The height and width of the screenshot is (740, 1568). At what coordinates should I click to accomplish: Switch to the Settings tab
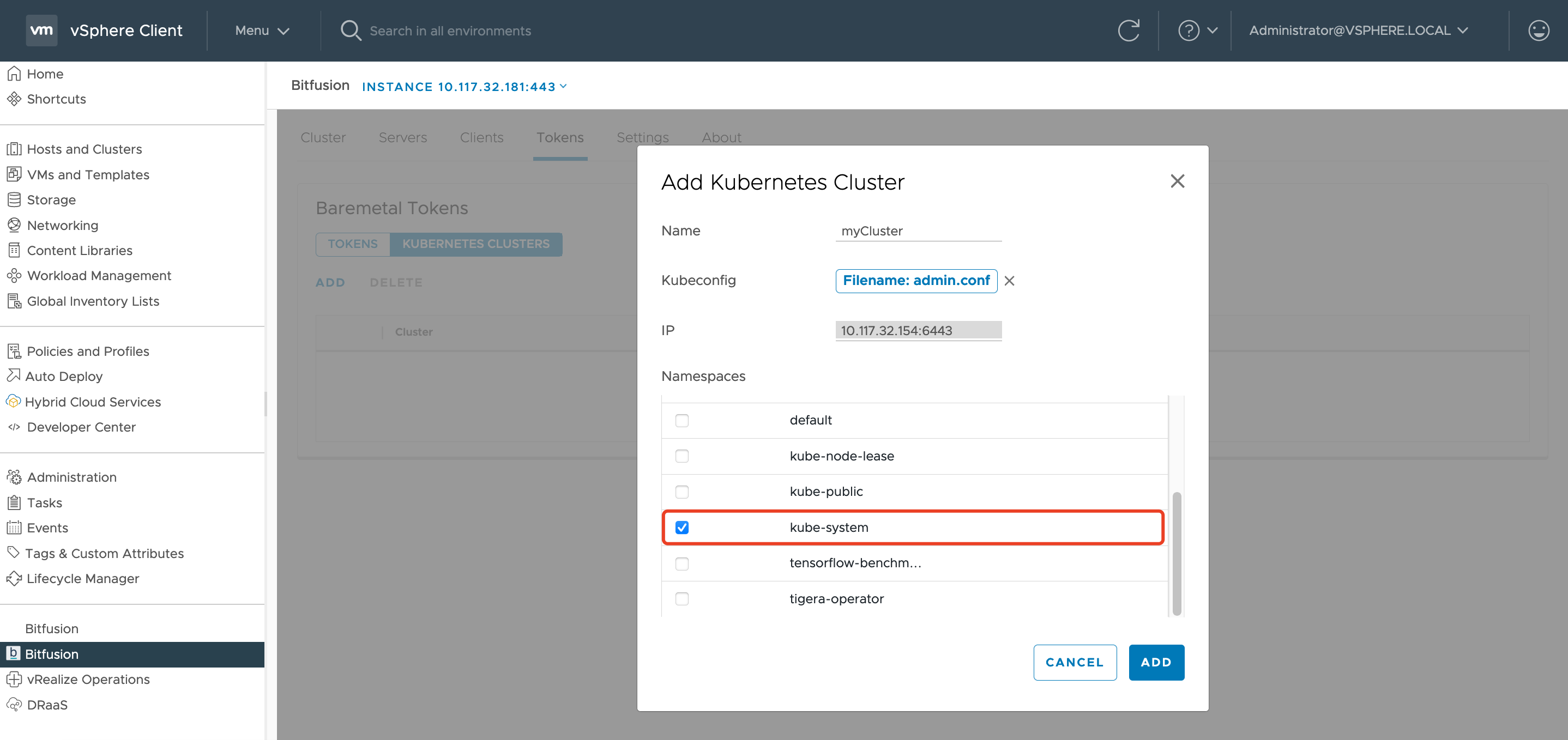coord(642,137)
